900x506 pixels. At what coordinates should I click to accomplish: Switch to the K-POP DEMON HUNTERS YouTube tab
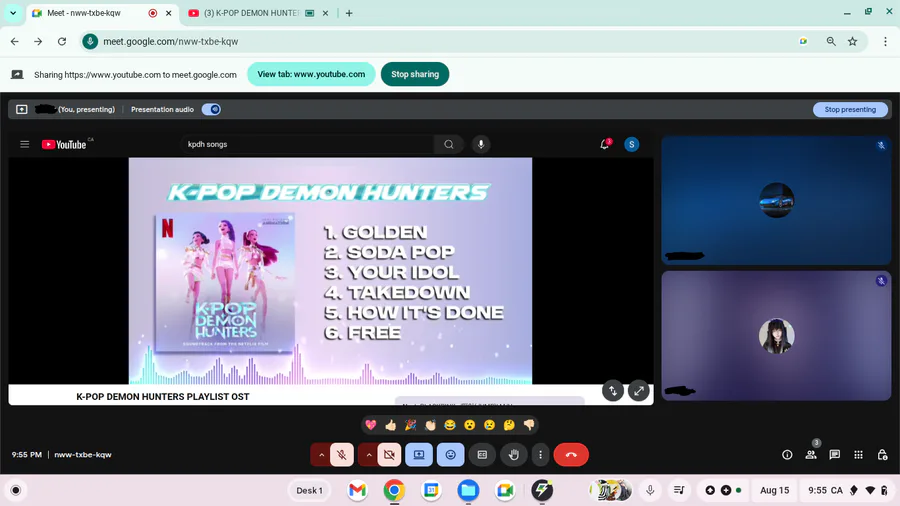point(251,13)
